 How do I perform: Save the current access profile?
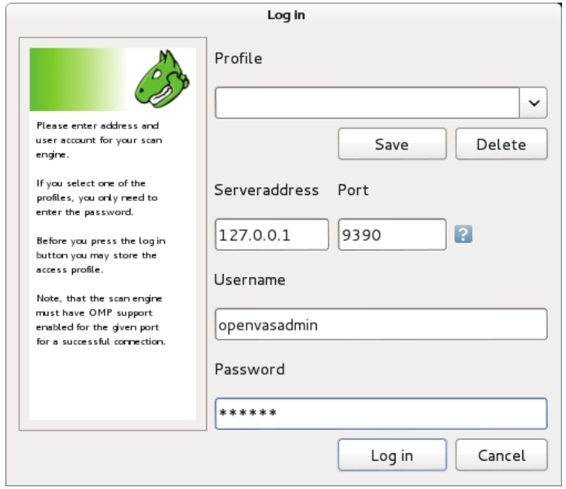click(x=392, y=144)
